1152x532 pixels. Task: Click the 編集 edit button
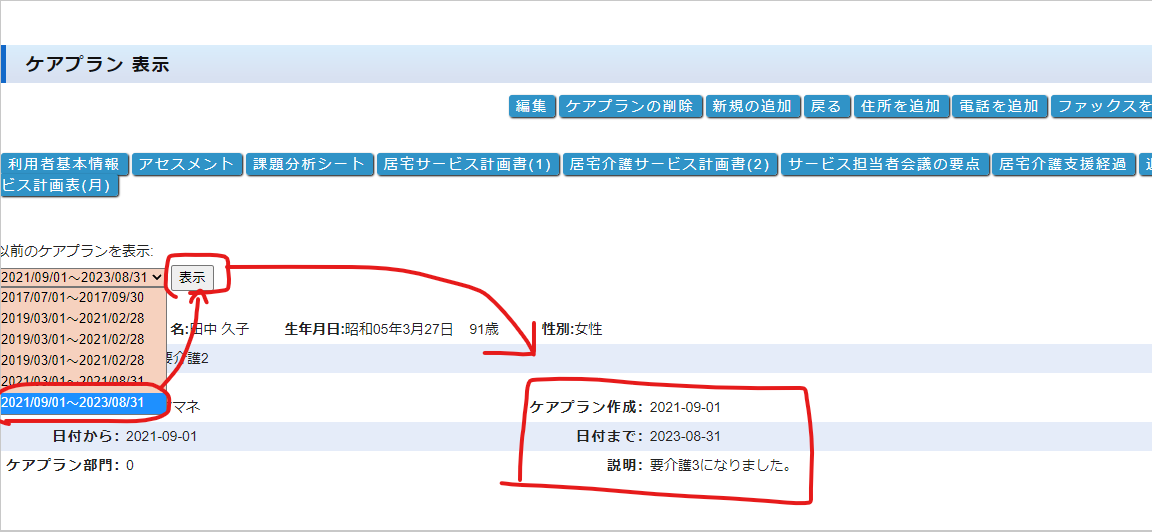531,106
